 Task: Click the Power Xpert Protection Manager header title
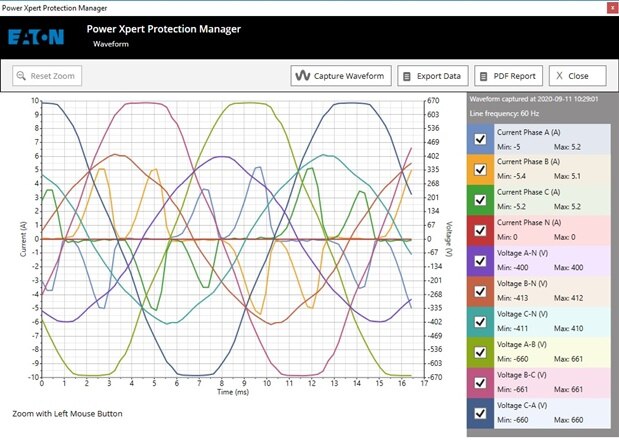164,29
